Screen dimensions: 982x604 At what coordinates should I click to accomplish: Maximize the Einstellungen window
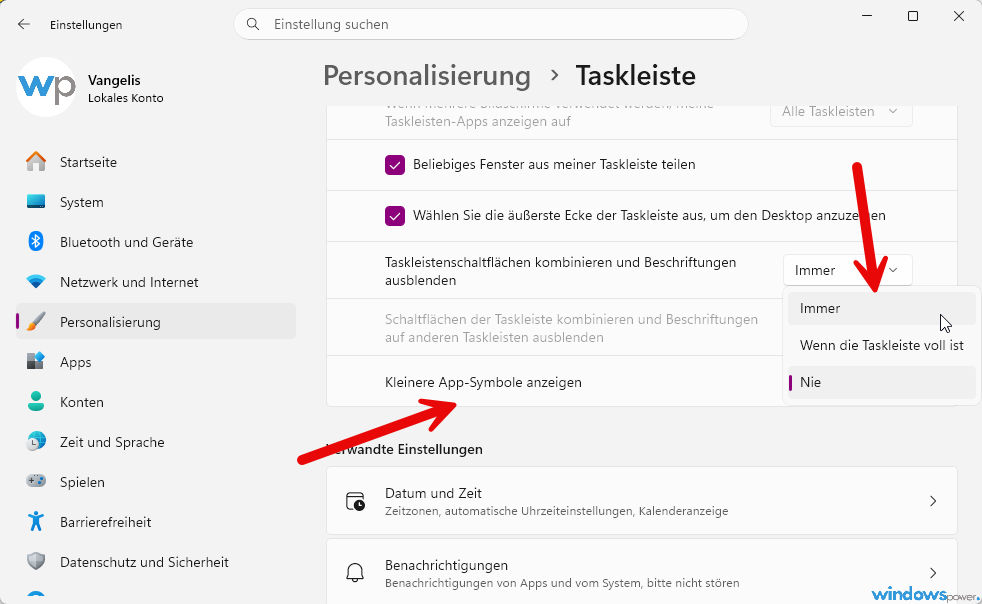[912, 16]
